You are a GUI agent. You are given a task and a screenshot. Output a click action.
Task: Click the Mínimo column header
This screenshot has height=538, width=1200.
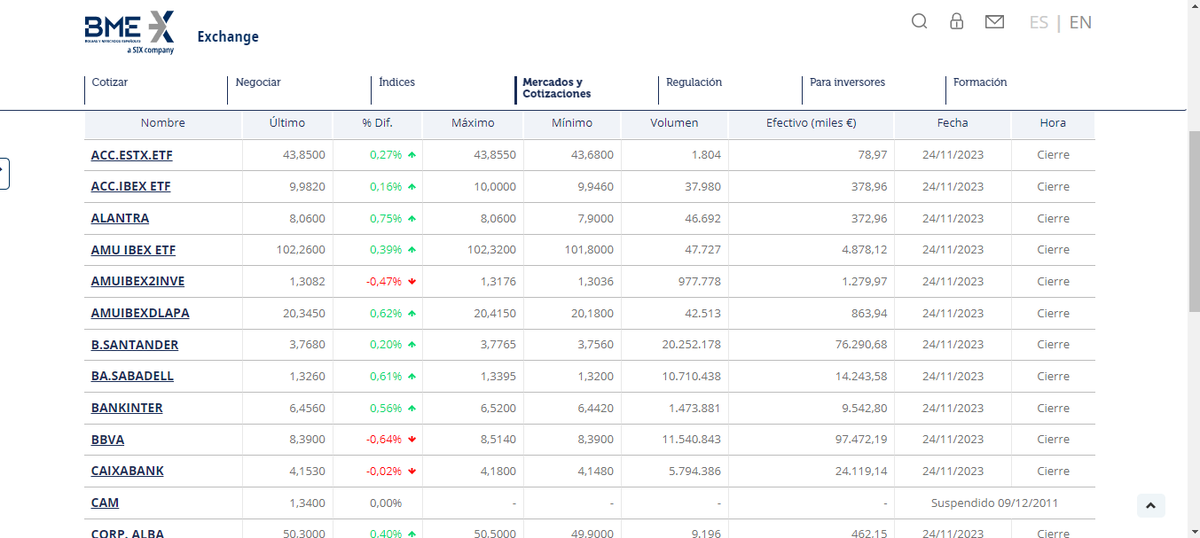click(572, 123)
